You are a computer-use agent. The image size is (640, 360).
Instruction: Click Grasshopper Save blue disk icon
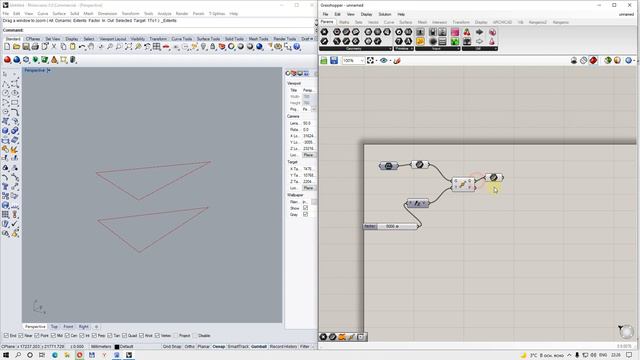[x=334, y=60]
